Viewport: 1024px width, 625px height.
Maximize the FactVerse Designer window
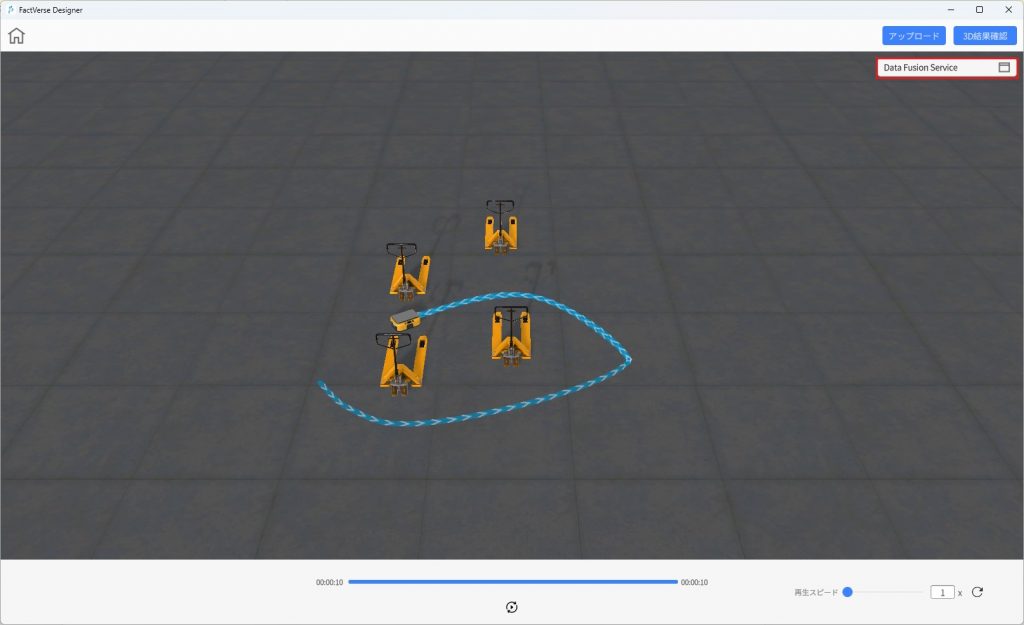coord(979,9)
